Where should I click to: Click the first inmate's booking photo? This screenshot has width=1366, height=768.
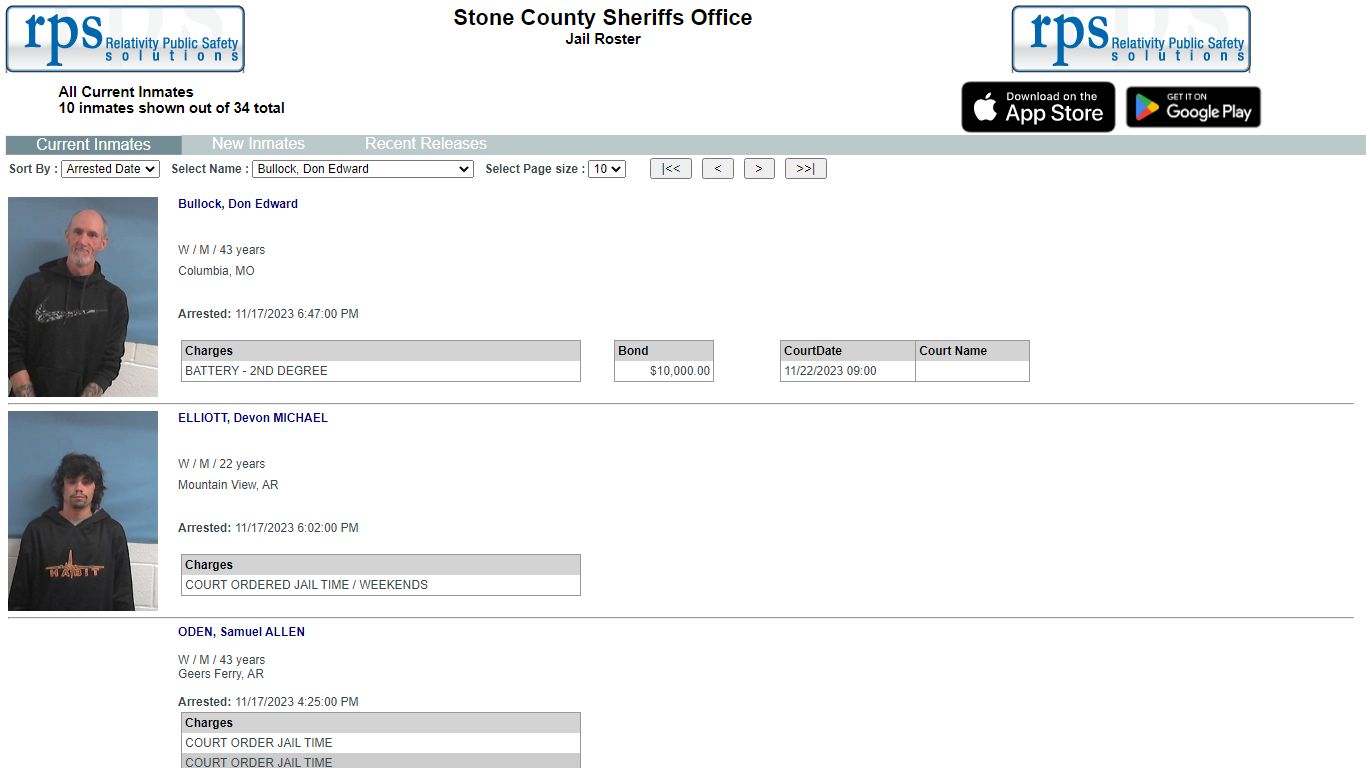pos(83,296)
